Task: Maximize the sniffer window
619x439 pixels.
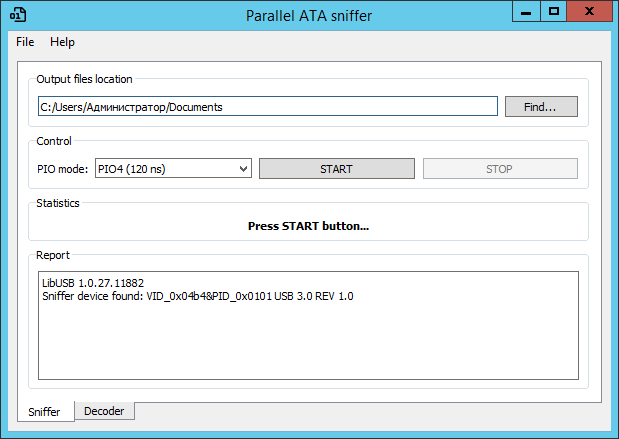Action: point(553,11)
